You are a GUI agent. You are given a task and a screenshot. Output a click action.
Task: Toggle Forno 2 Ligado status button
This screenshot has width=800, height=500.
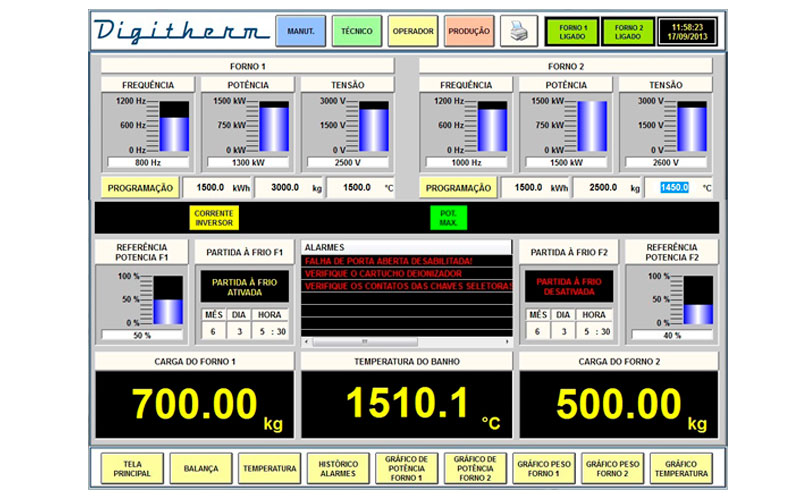coord(628,32)
